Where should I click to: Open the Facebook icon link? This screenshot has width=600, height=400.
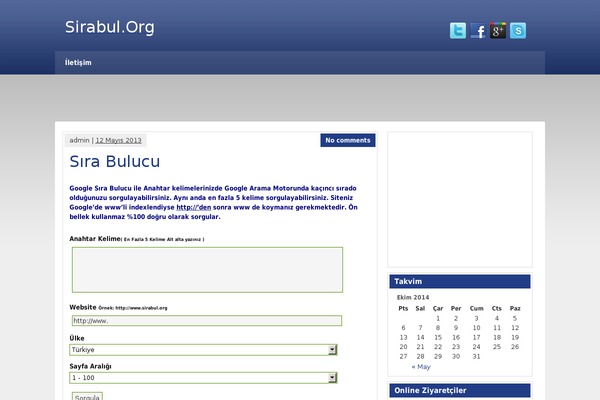pyautogui.click(x=478, y=31)
